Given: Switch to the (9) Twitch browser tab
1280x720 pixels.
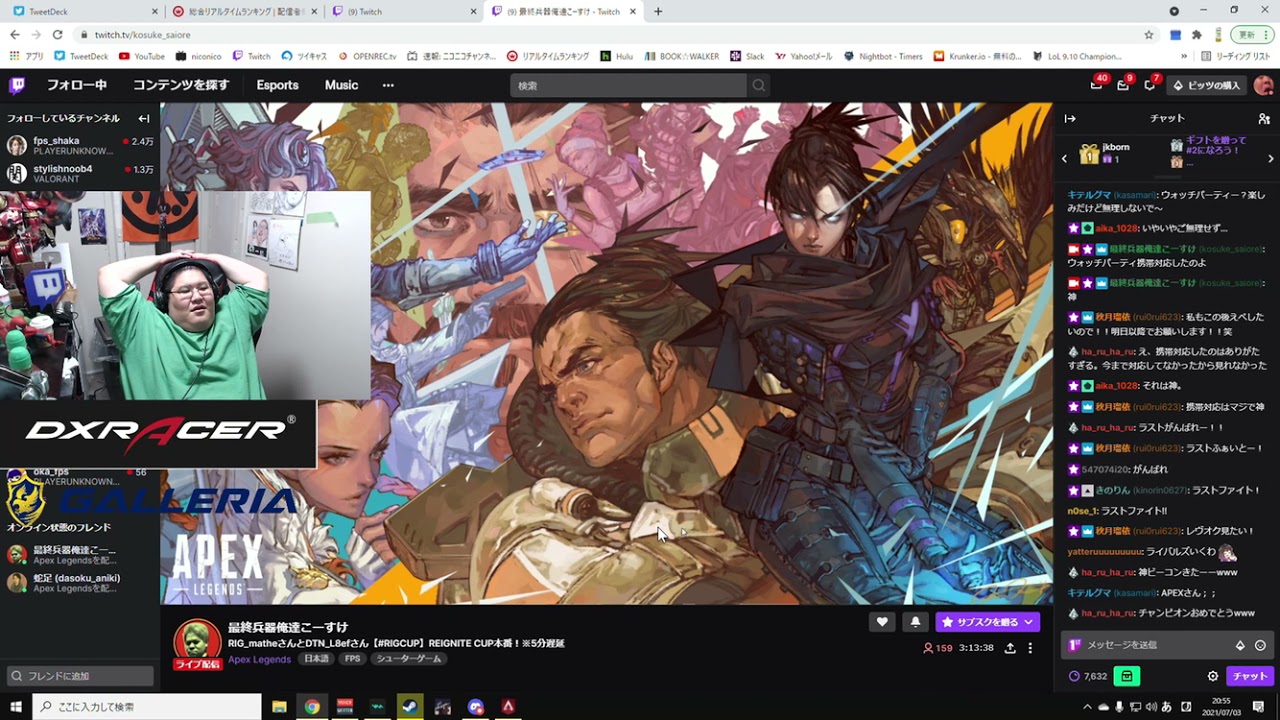Looking at the screenshot, I should [x=402, y=11].
